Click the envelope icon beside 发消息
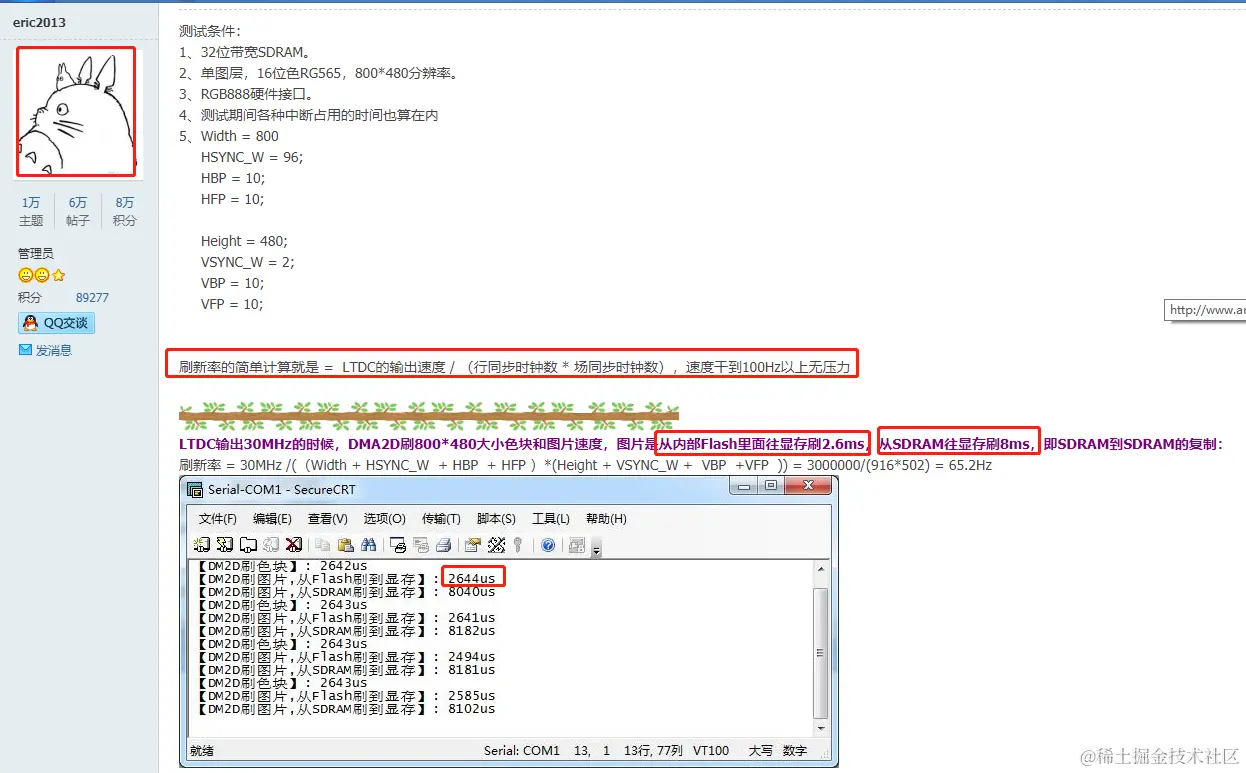 [x=26, y=350]
